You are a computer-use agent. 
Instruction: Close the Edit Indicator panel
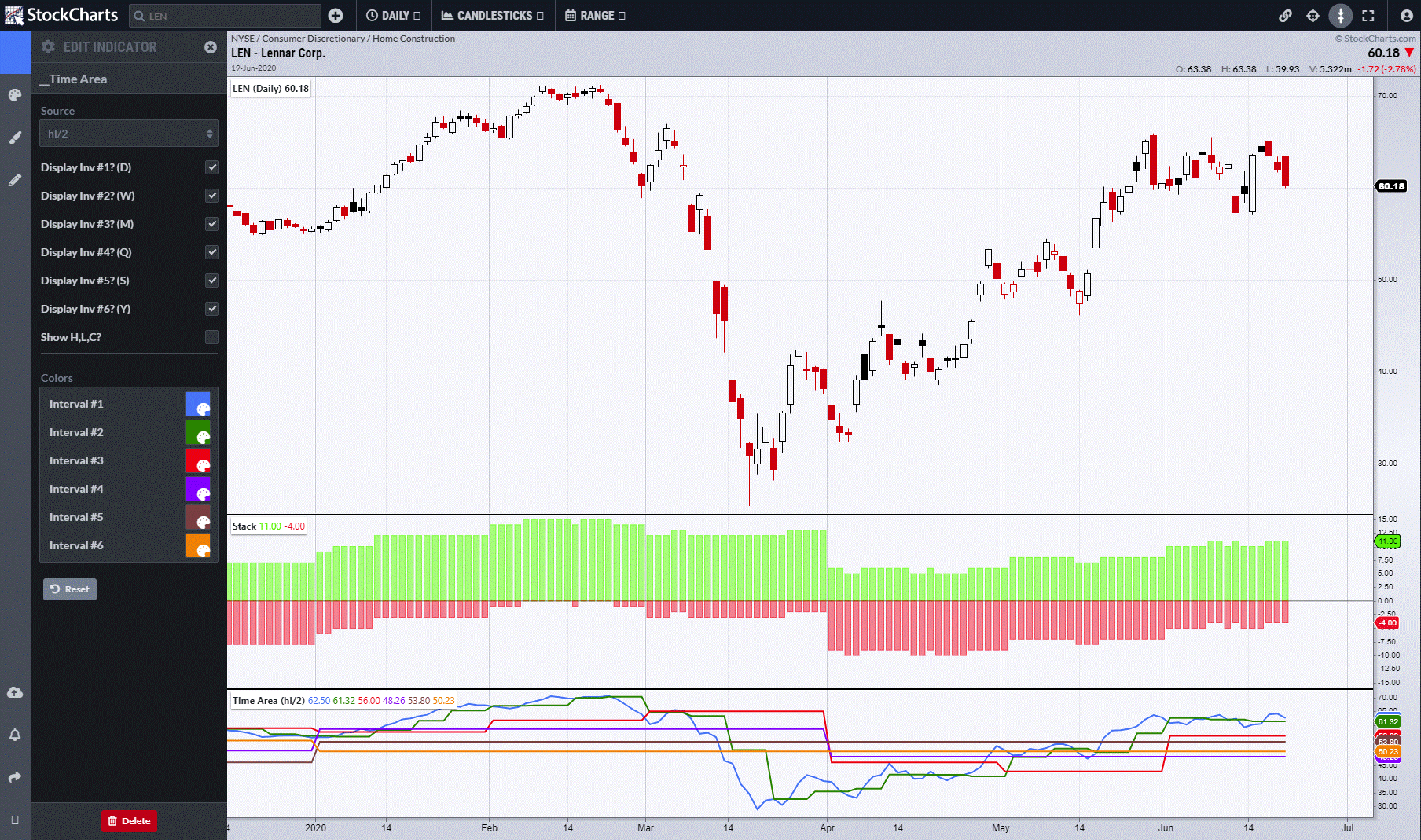click(211, 47)
